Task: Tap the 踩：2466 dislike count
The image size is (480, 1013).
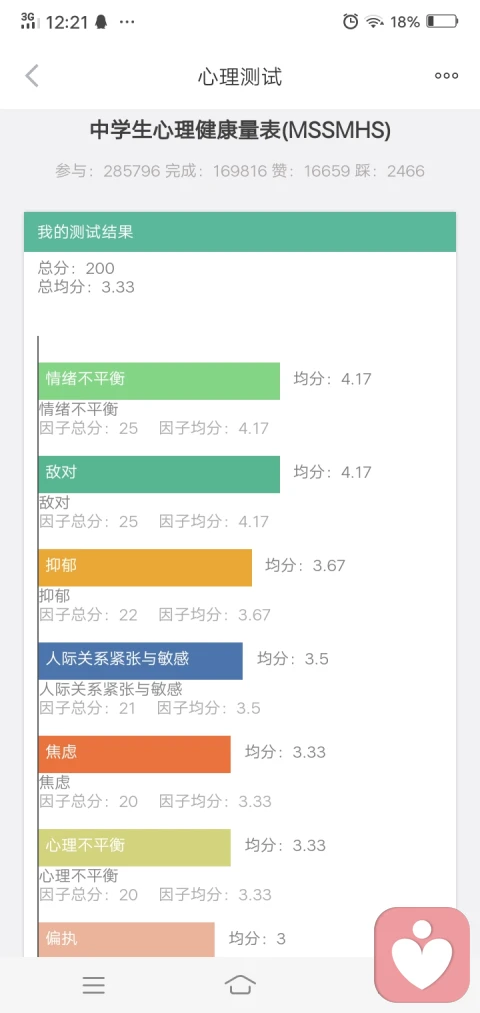Action: coord(390,171)
